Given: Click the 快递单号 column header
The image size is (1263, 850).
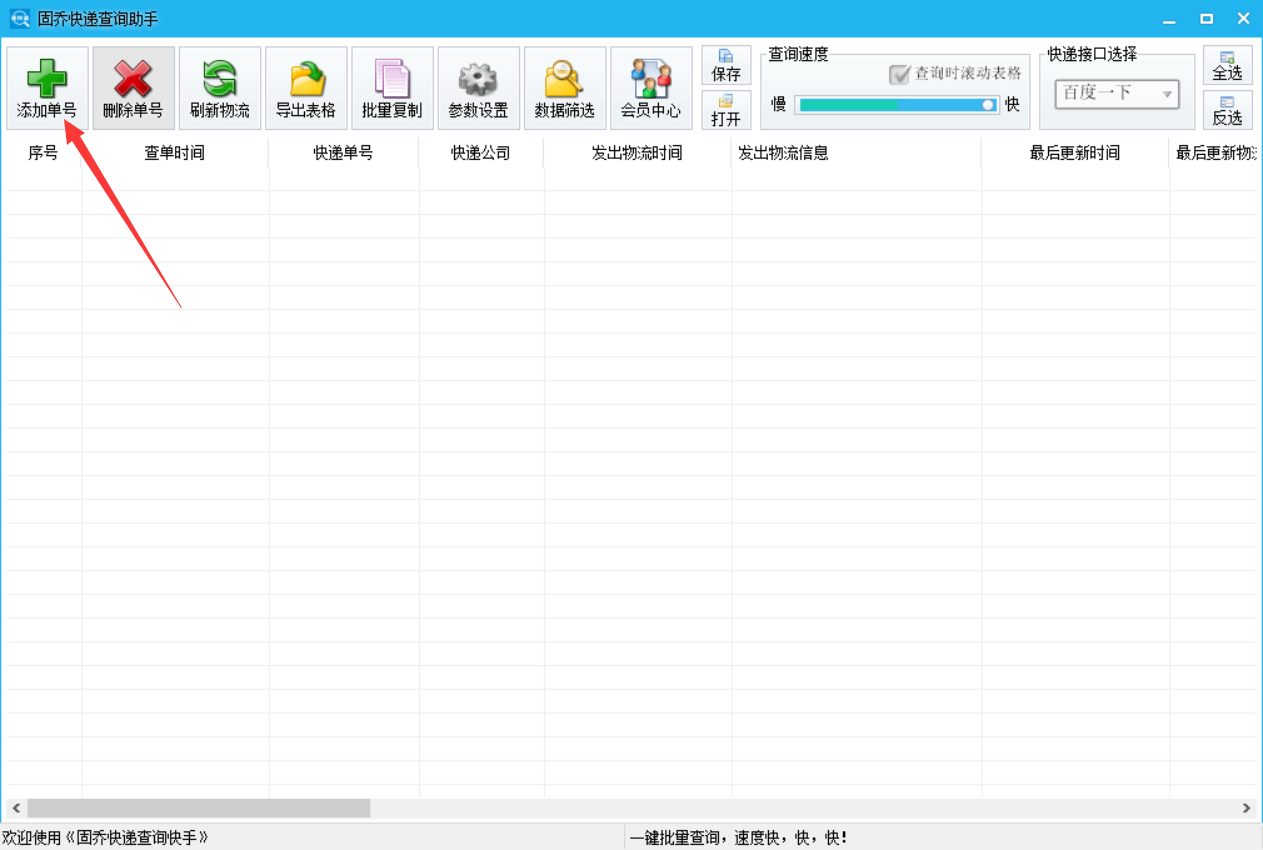Looking at the screenshot, I should click(344, 153).
